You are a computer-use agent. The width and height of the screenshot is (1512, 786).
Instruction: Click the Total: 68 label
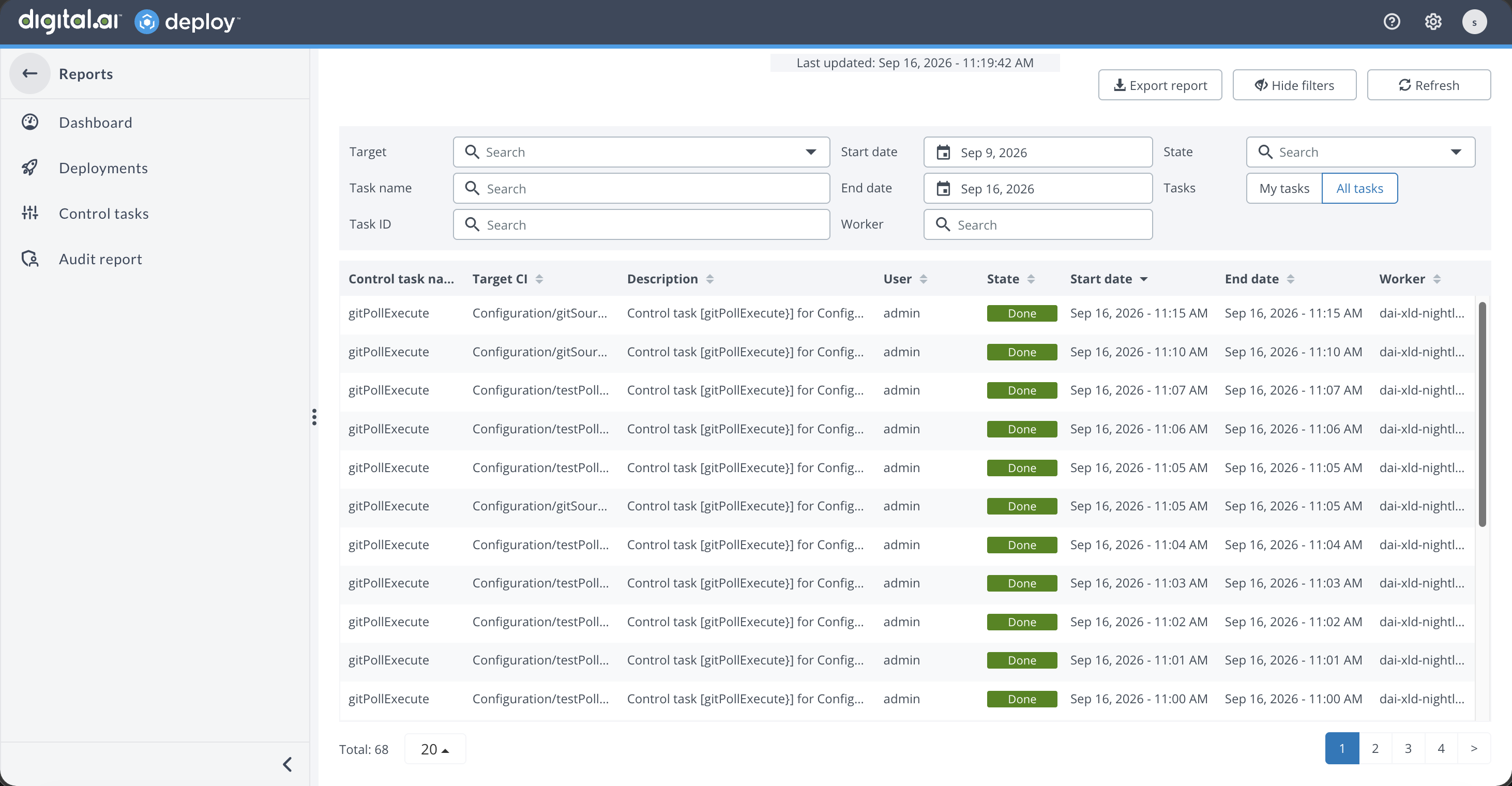(364, 749)
